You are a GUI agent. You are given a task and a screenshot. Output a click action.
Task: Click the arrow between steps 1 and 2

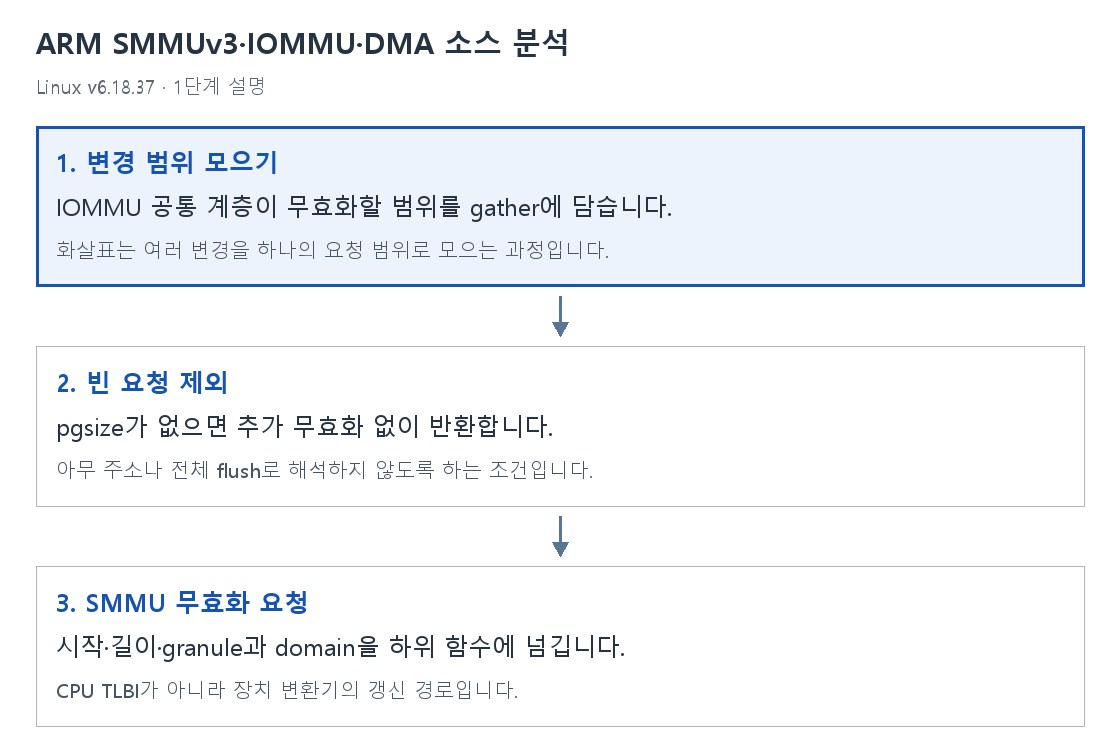click(x=560, y=316)
